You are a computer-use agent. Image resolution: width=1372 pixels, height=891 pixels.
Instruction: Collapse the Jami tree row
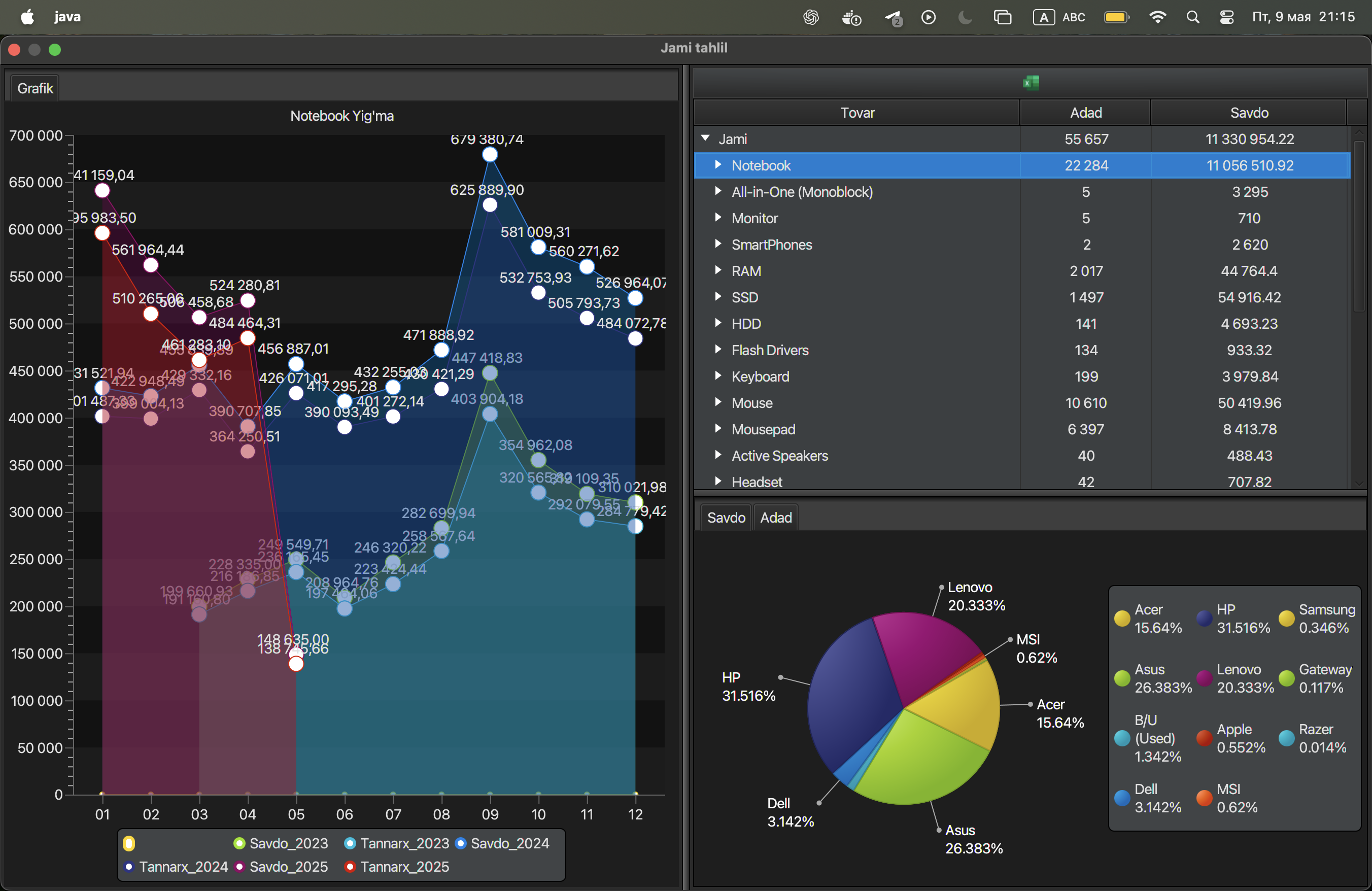[705, 139]
